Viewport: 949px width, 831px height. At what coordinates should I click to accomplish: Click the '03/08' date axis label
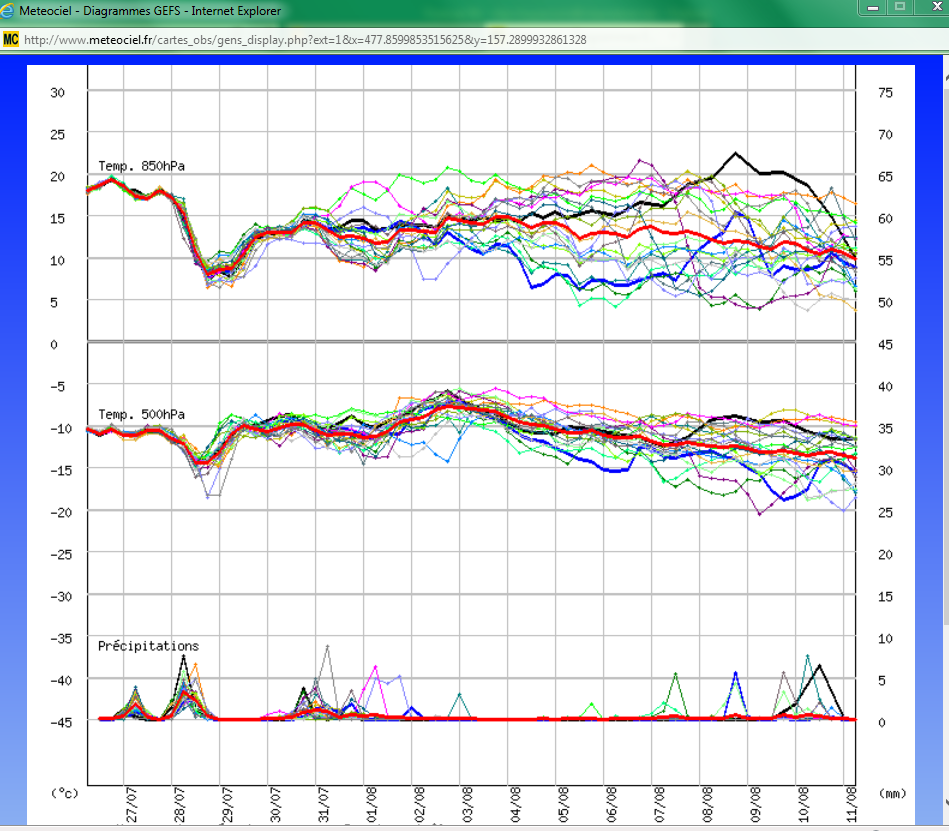[467, 805]
